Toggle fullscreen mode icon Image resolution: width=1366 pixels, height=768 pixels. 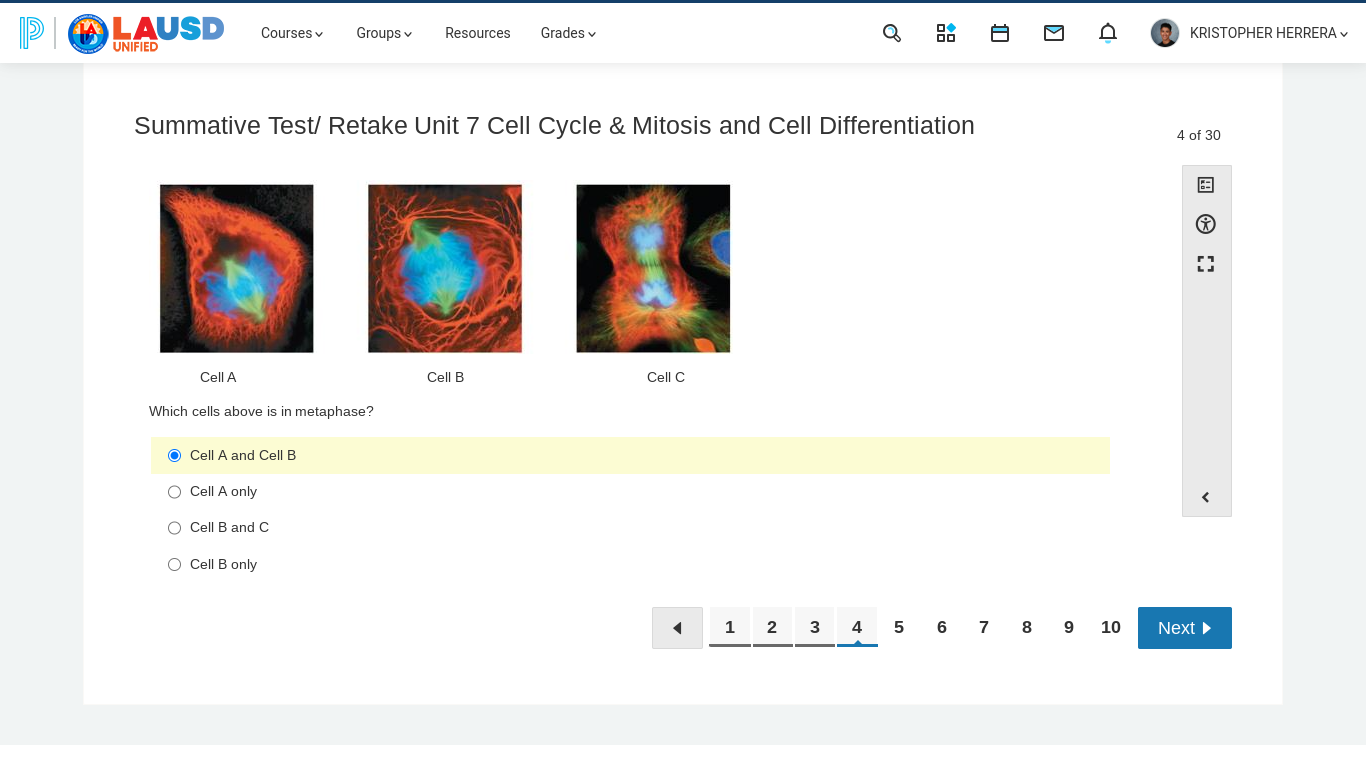pos(1206,264)
